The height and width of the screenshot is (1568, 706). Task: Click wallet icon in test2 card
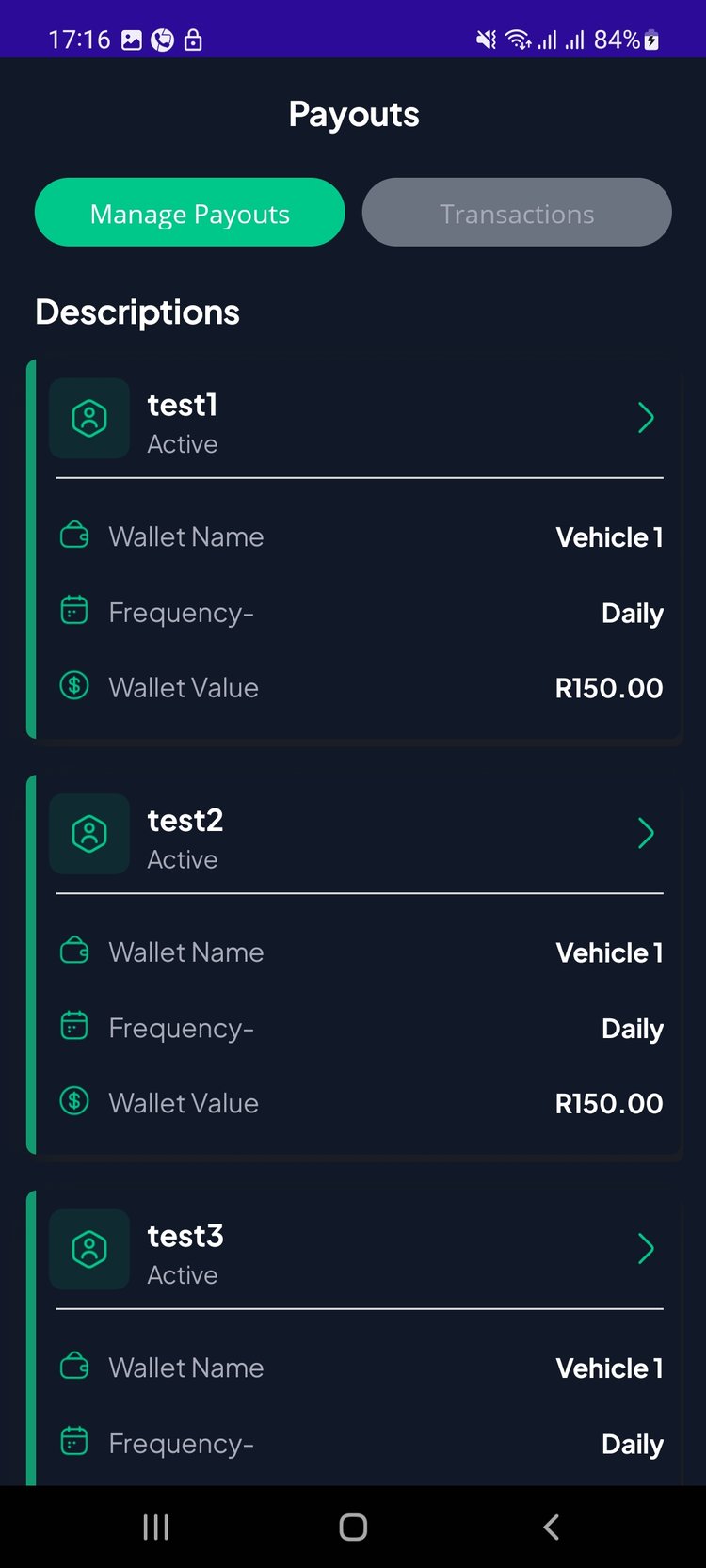click(74, 952)
